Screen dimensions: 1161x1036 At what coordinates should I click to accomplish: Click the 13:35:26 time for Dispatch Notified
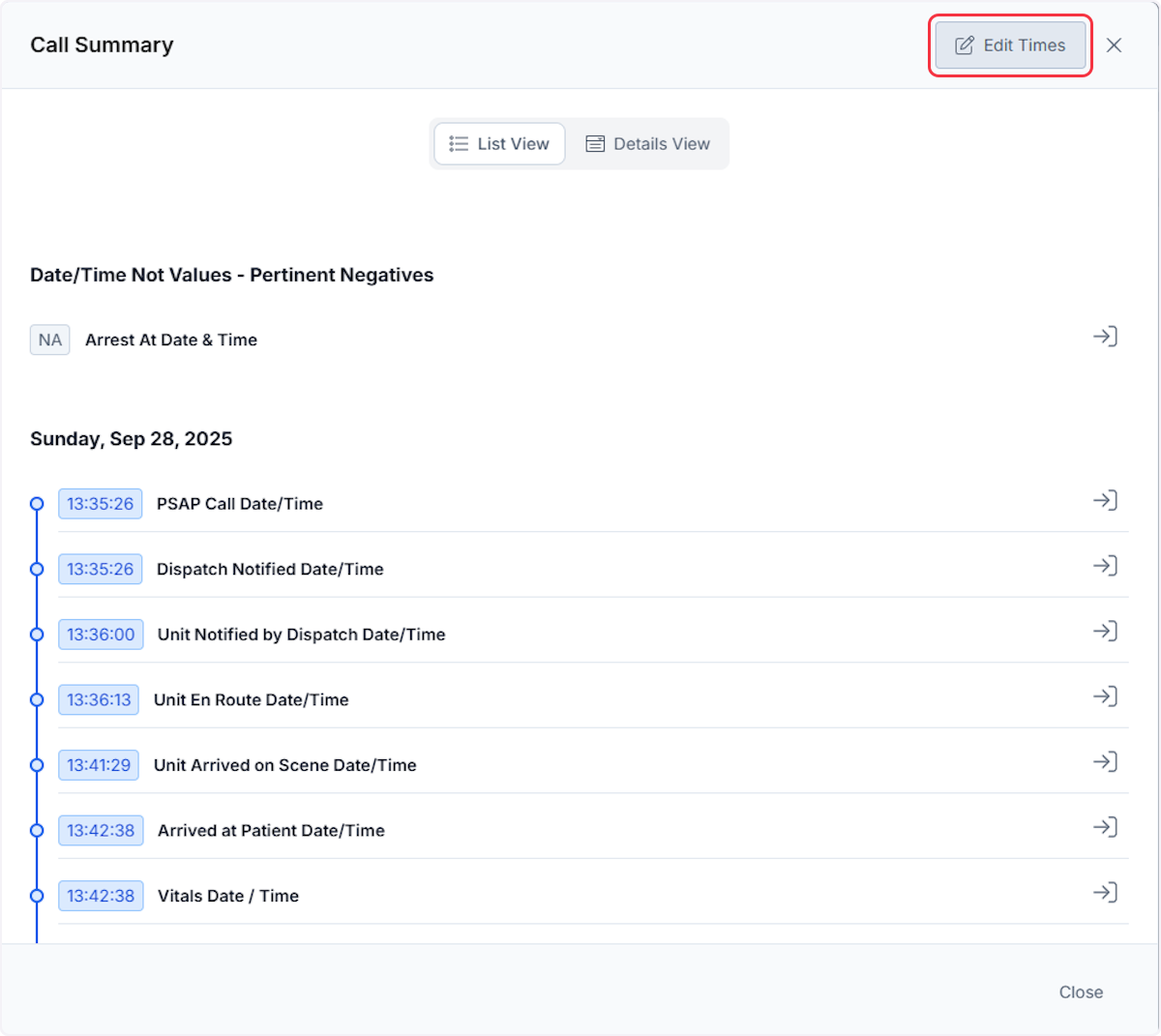(x=101, y=569)
